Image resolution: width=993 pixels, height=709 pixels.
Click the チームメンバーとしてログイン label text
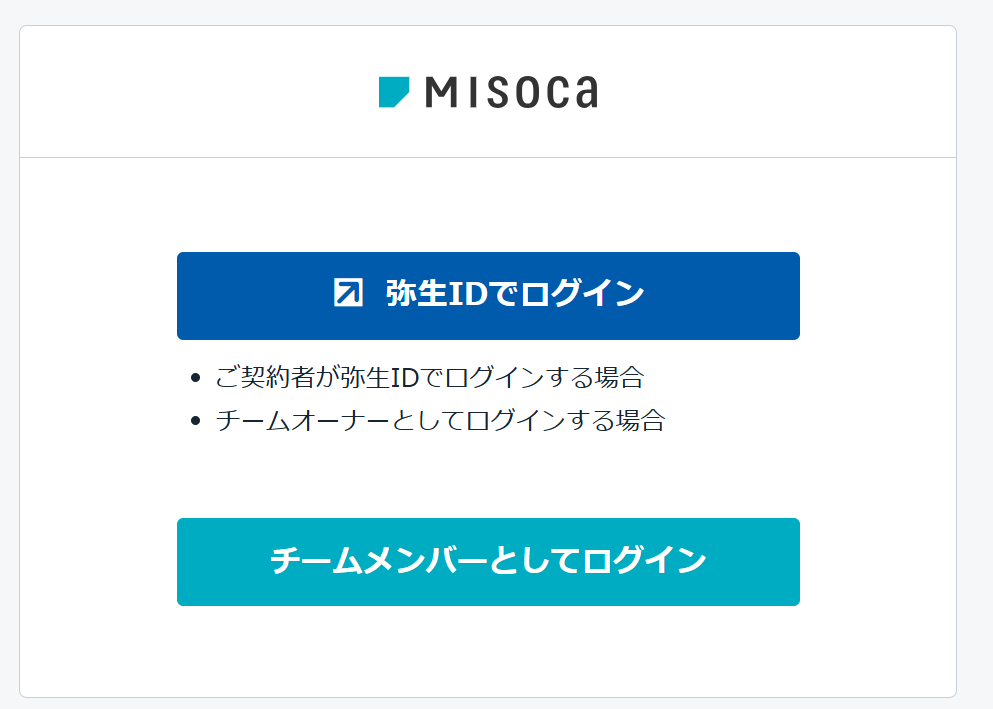click(x=488, y=561)
